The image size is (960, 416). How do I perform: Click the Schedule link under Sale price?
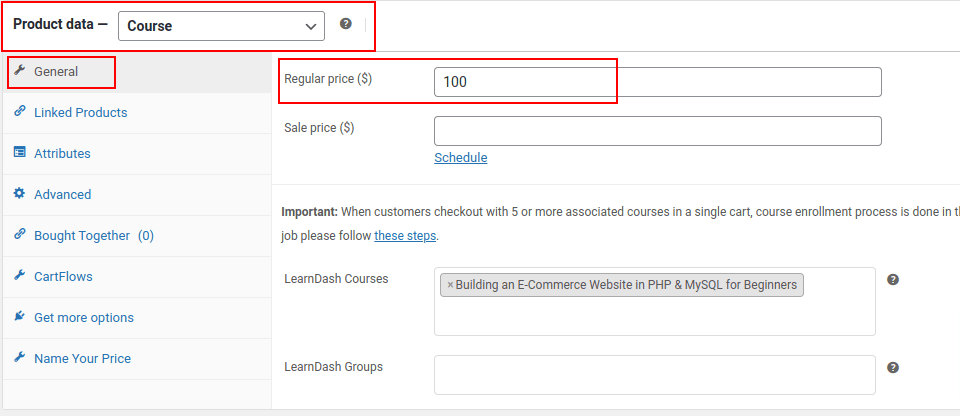[x=460, y=158]
